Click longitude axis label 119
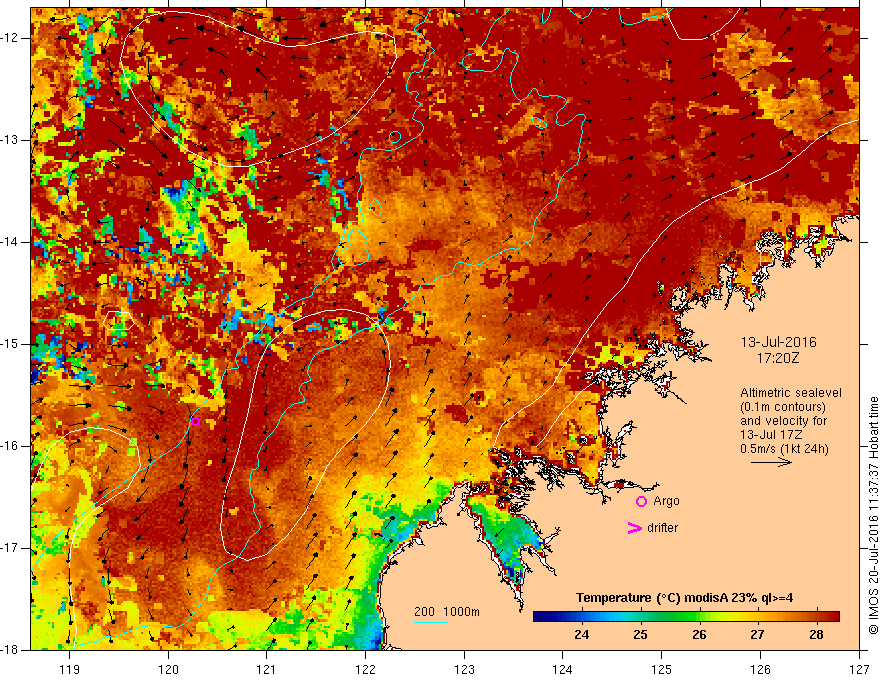The height and width of the screenshot is (680, 880). click(x=70, y=669)
